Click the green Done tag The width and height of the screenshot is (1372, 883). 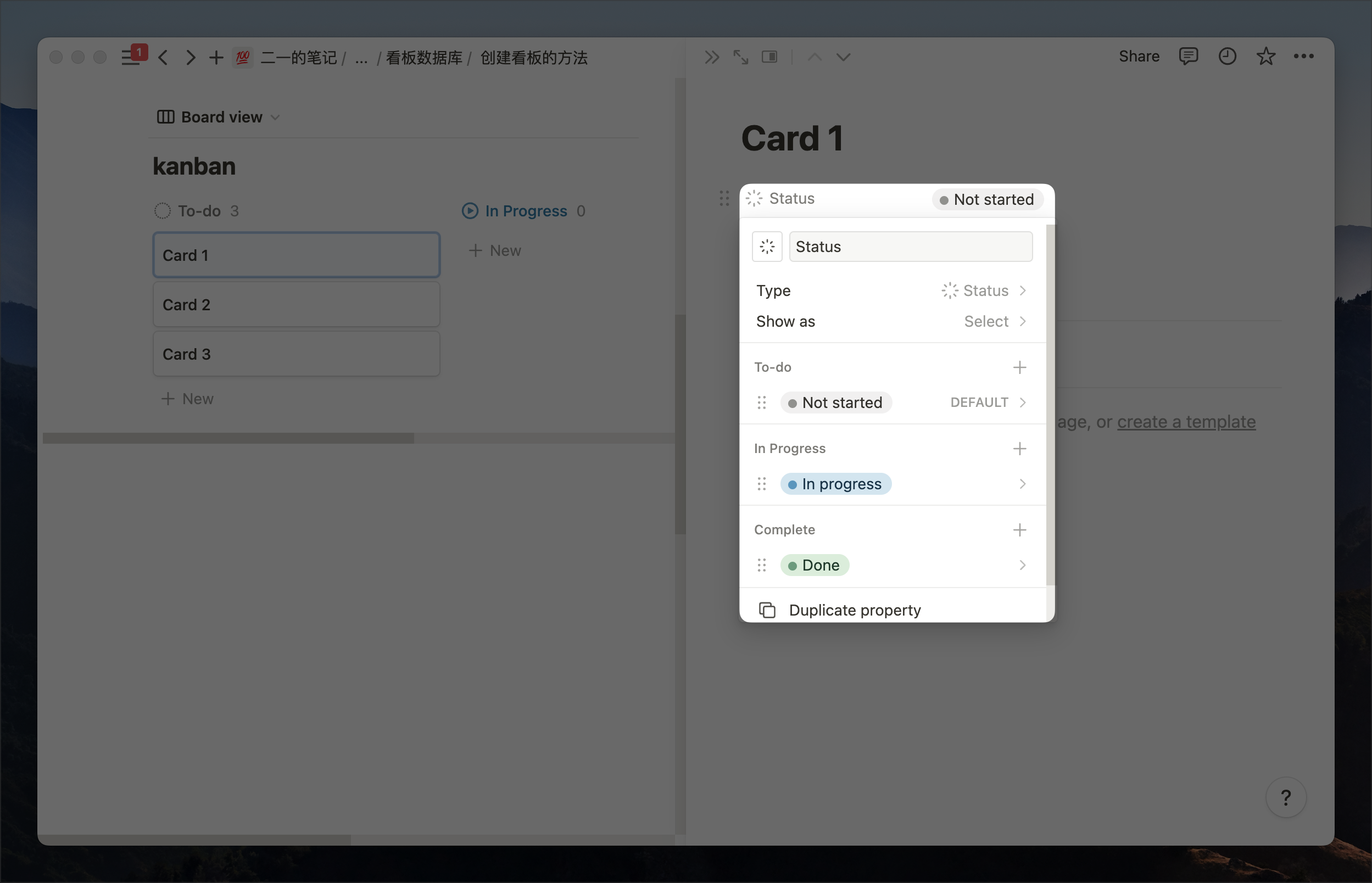[815, 566]
